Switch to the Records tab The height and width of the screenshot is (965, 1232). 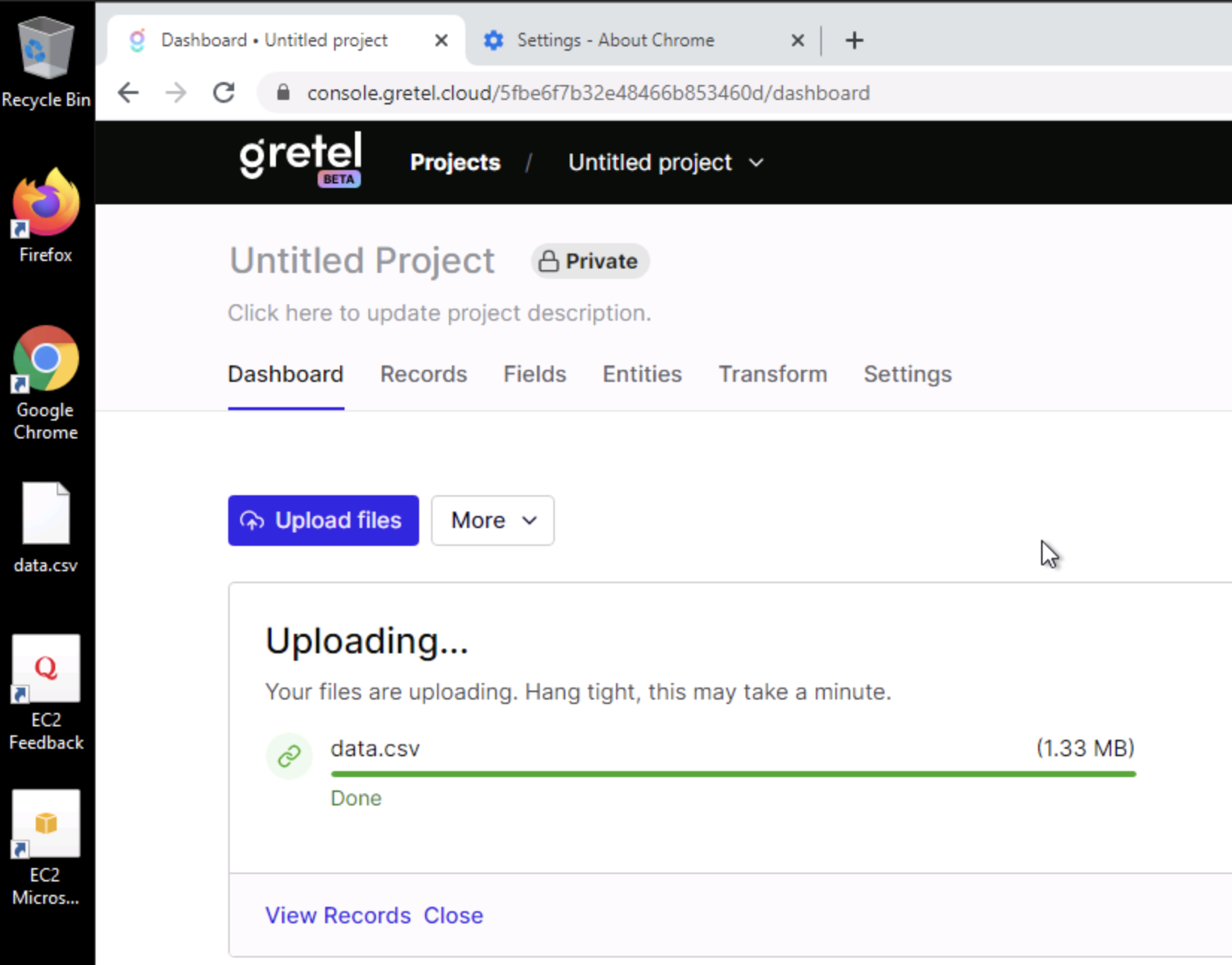click(423, 374)
